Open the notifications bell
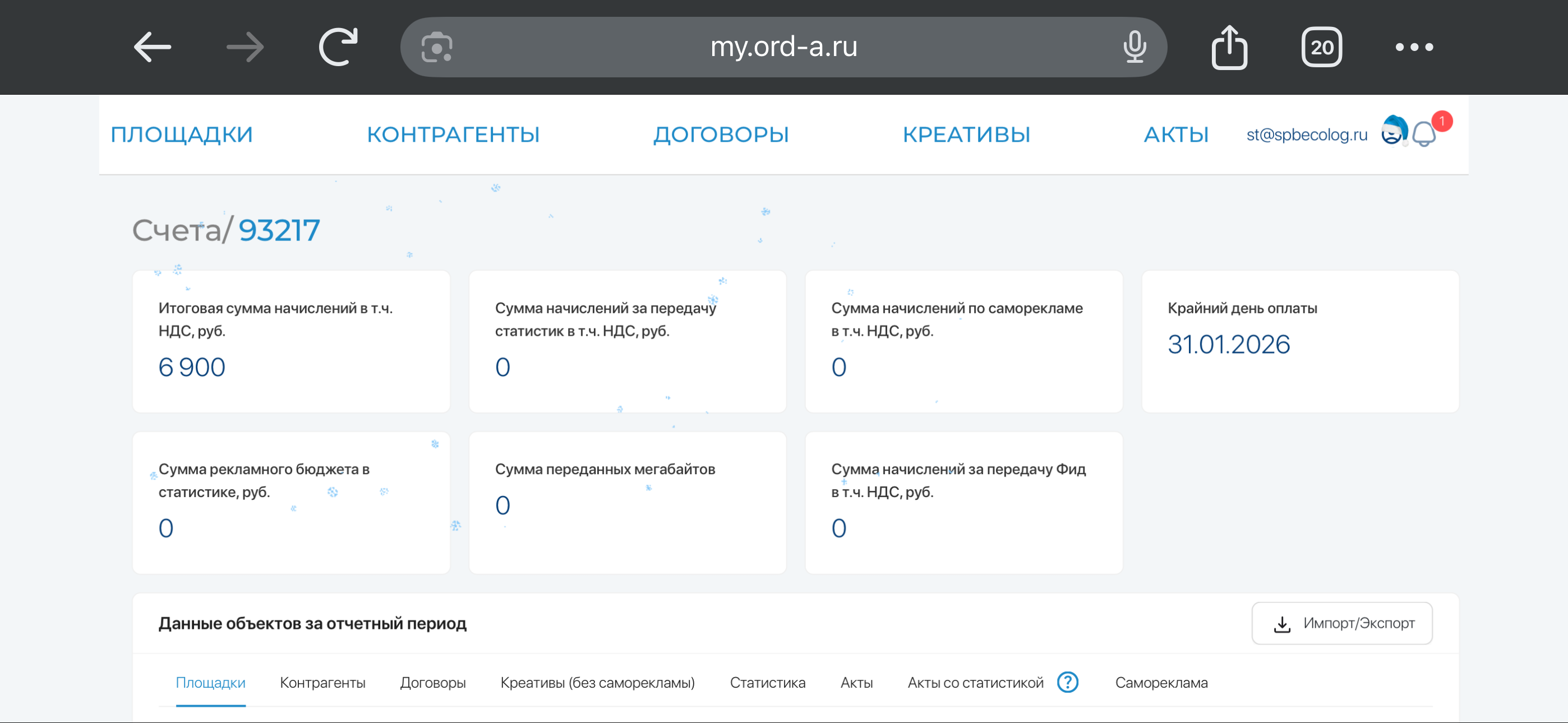This screenshot has width=1568, height=723. [1424, 134]
